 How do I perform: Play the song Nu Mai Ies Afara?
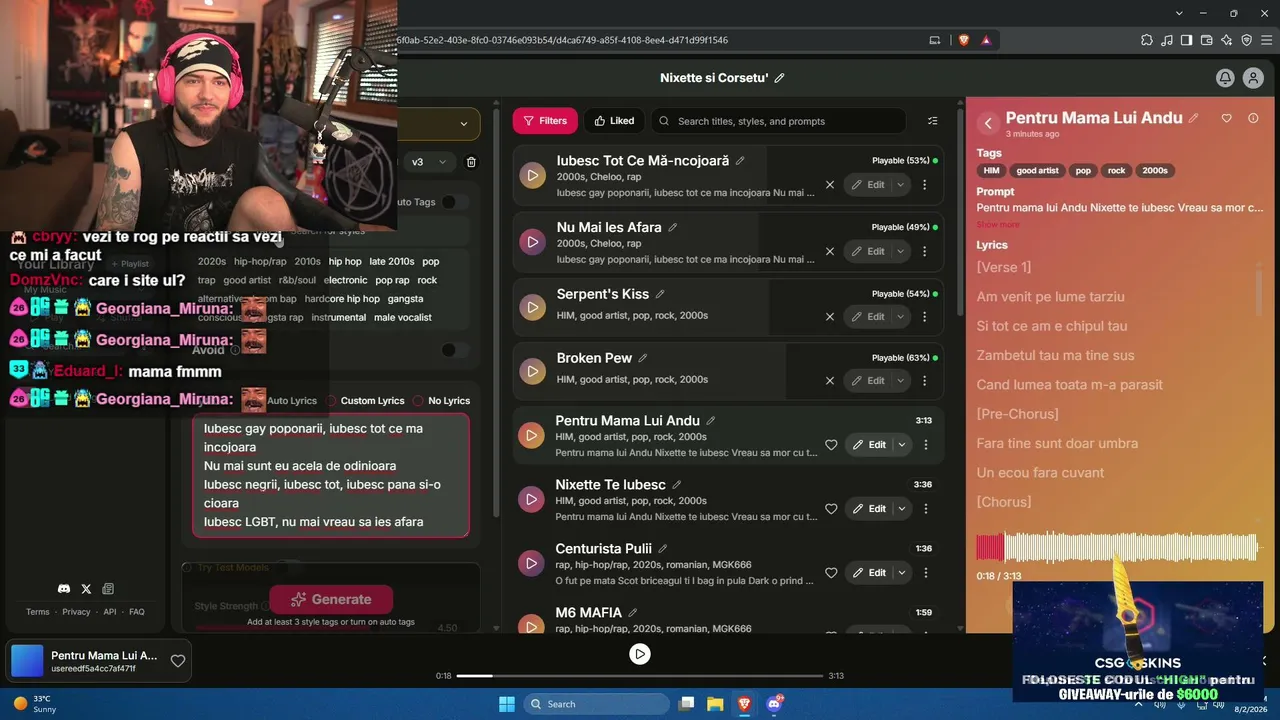point(532,242)
